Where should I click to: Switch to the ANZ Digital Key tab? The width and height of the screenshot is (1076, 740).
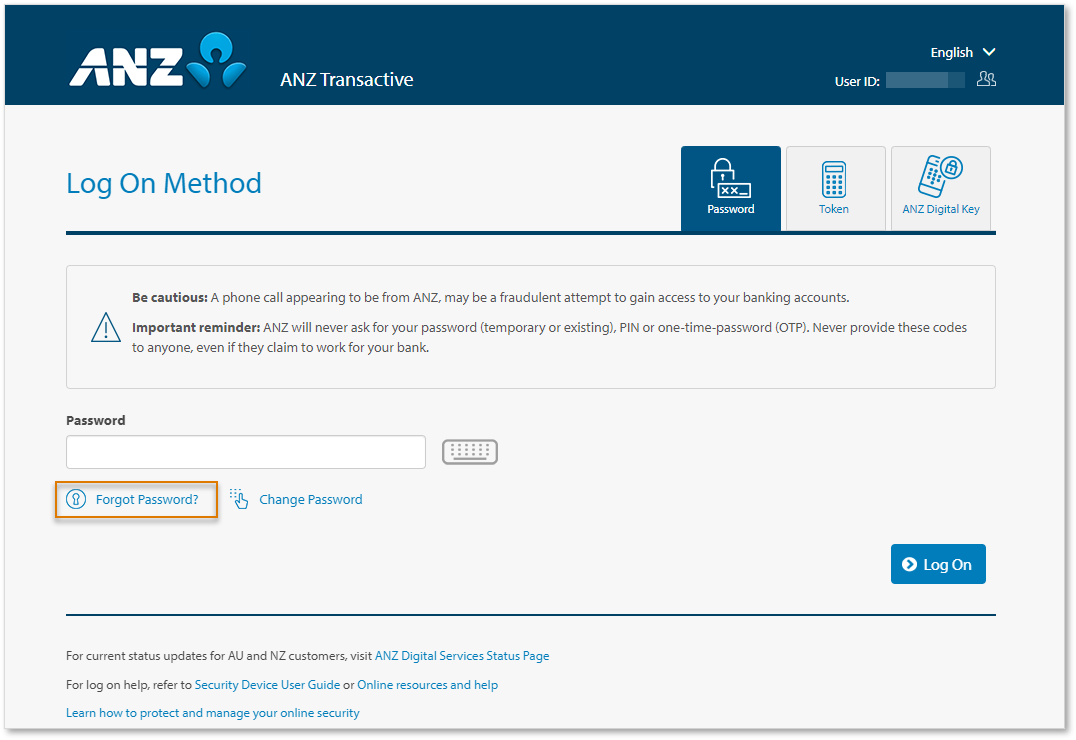pos(941,188)
